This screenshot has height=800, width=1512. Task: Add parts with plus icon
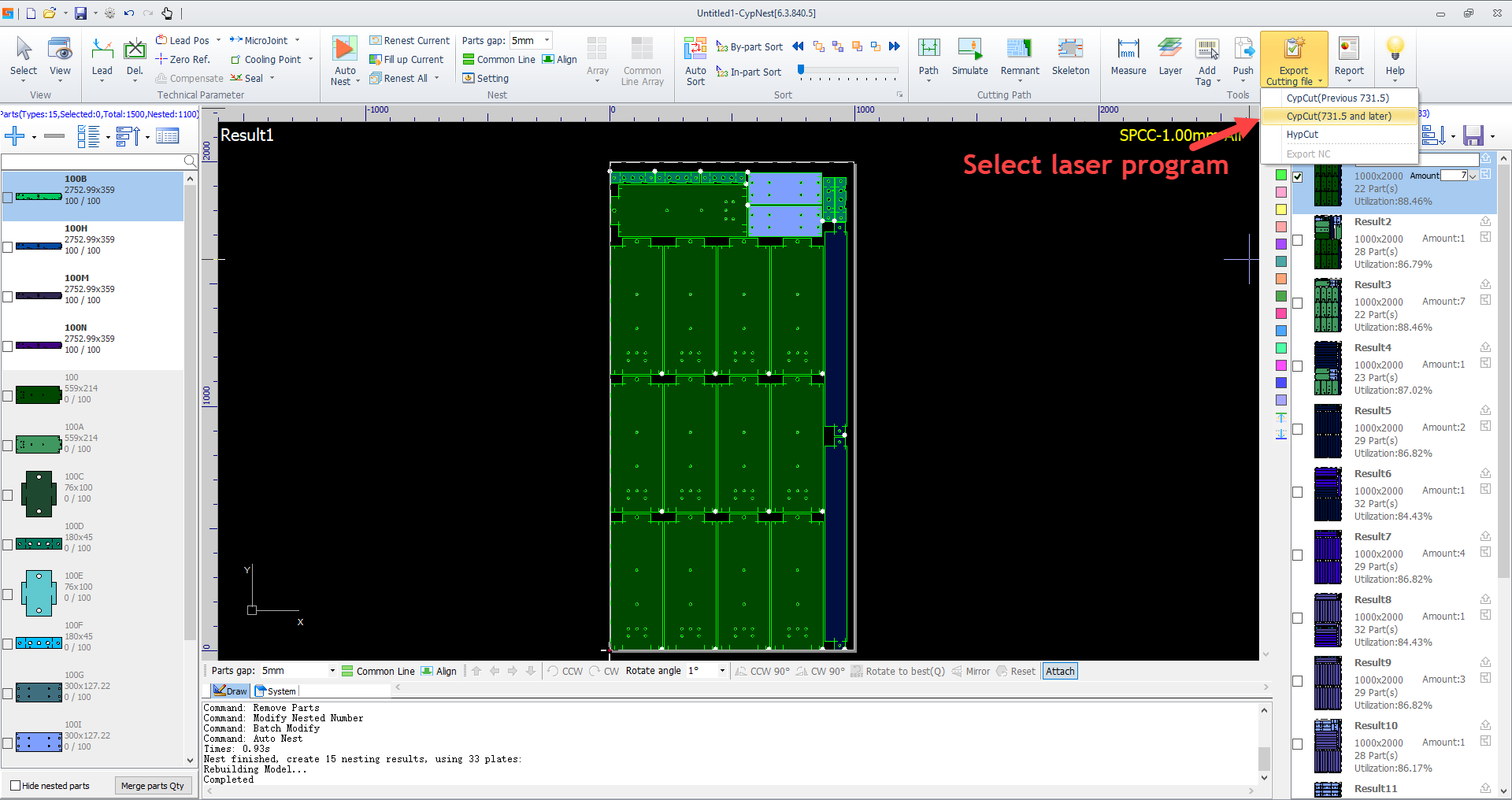click(x=15, y=136)
